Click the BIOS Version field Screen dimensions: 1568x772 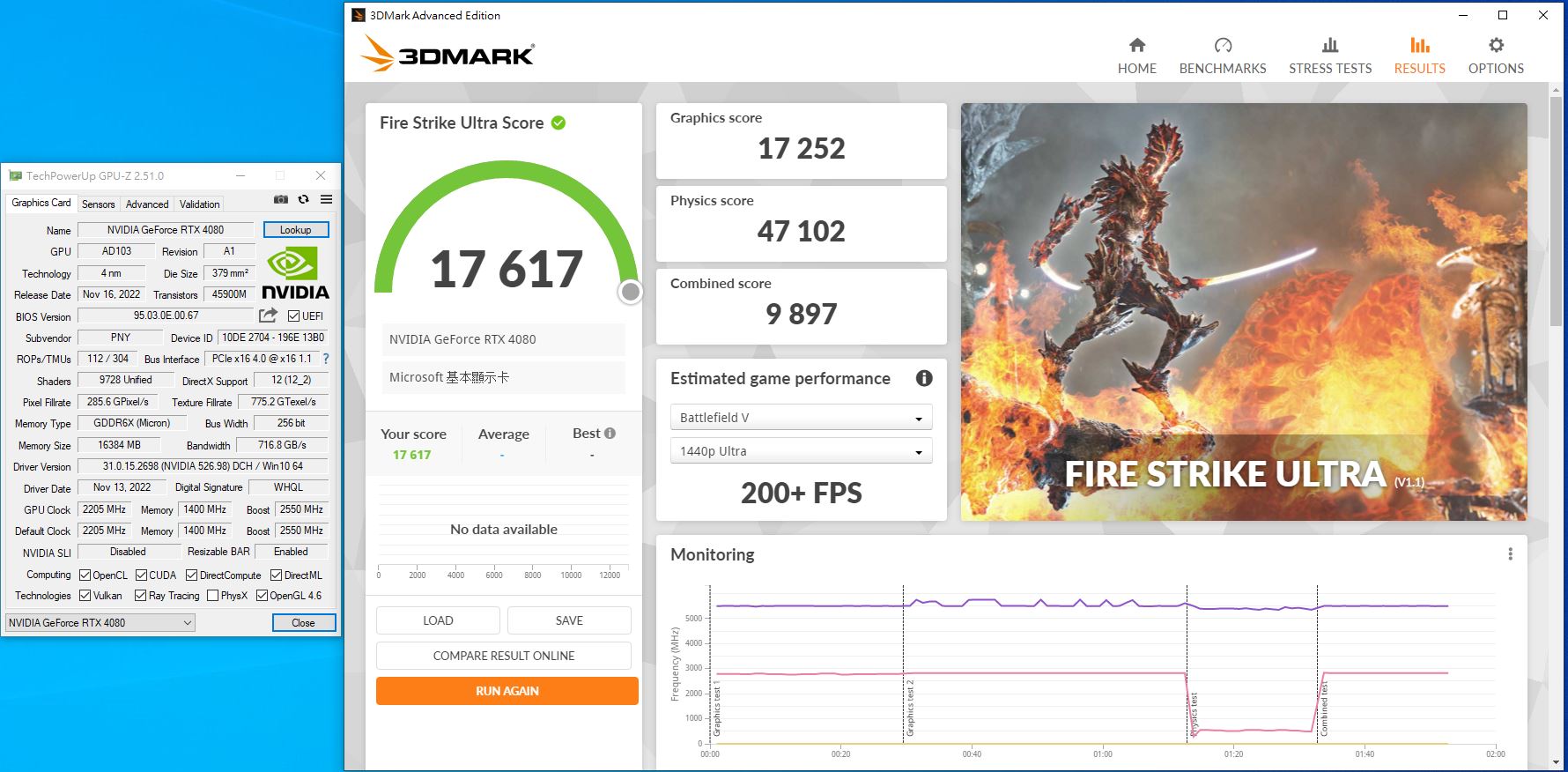click(166, 315)
